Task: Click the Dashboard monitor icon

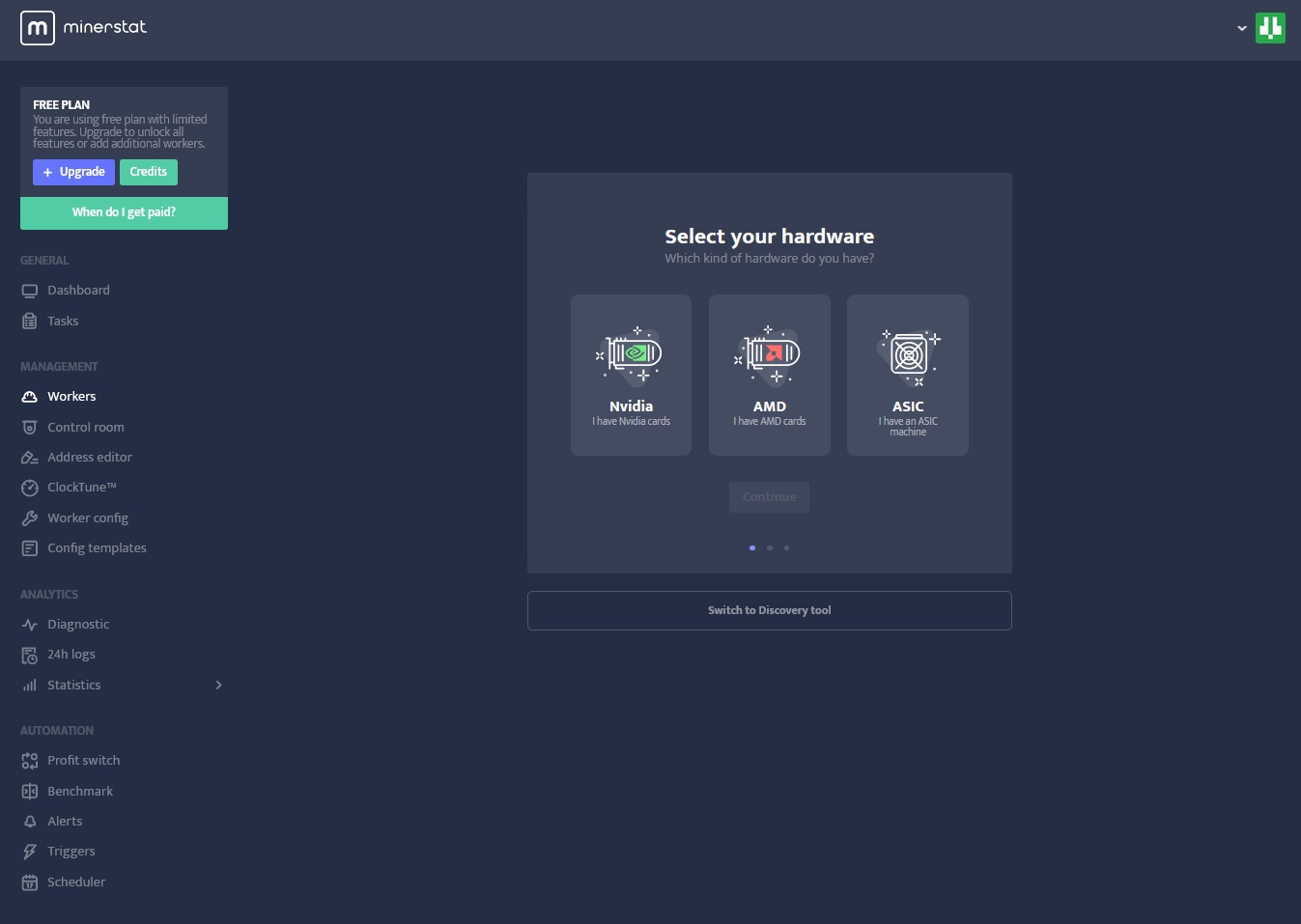Action: [30, 291]
